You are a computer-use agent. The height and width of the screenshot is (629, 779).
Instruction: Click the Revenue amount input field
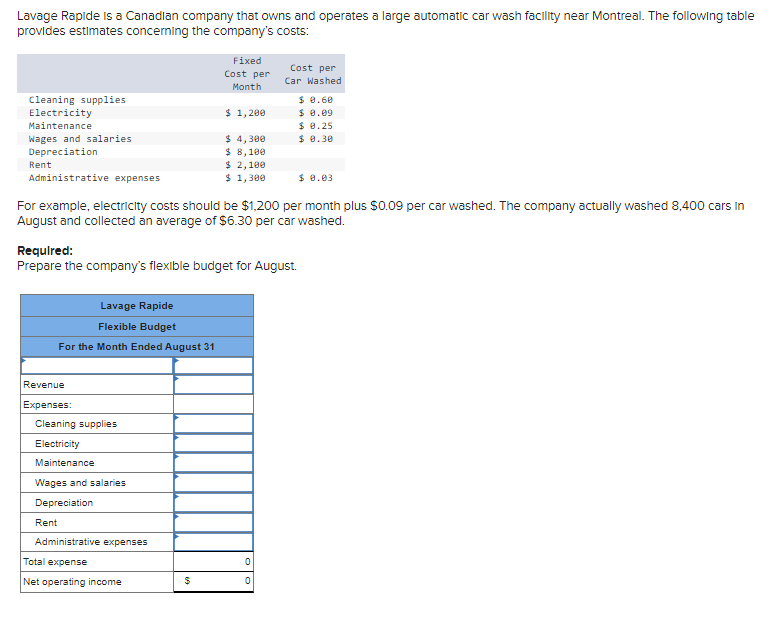pyautogui.click(x=213, y=385)
